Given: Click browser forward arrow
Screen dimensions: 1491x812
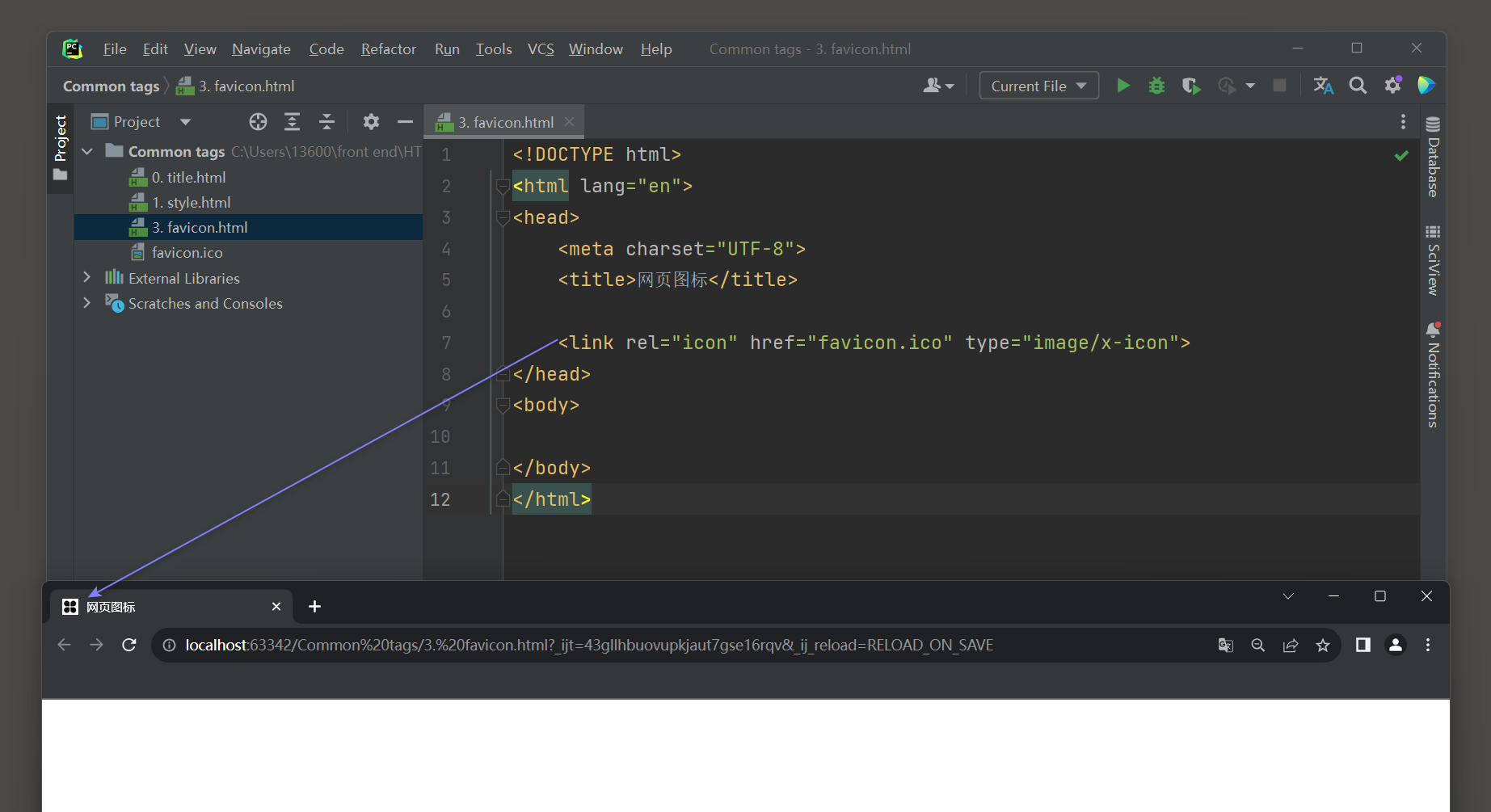Looking at the screenshot, I should 96,645.
